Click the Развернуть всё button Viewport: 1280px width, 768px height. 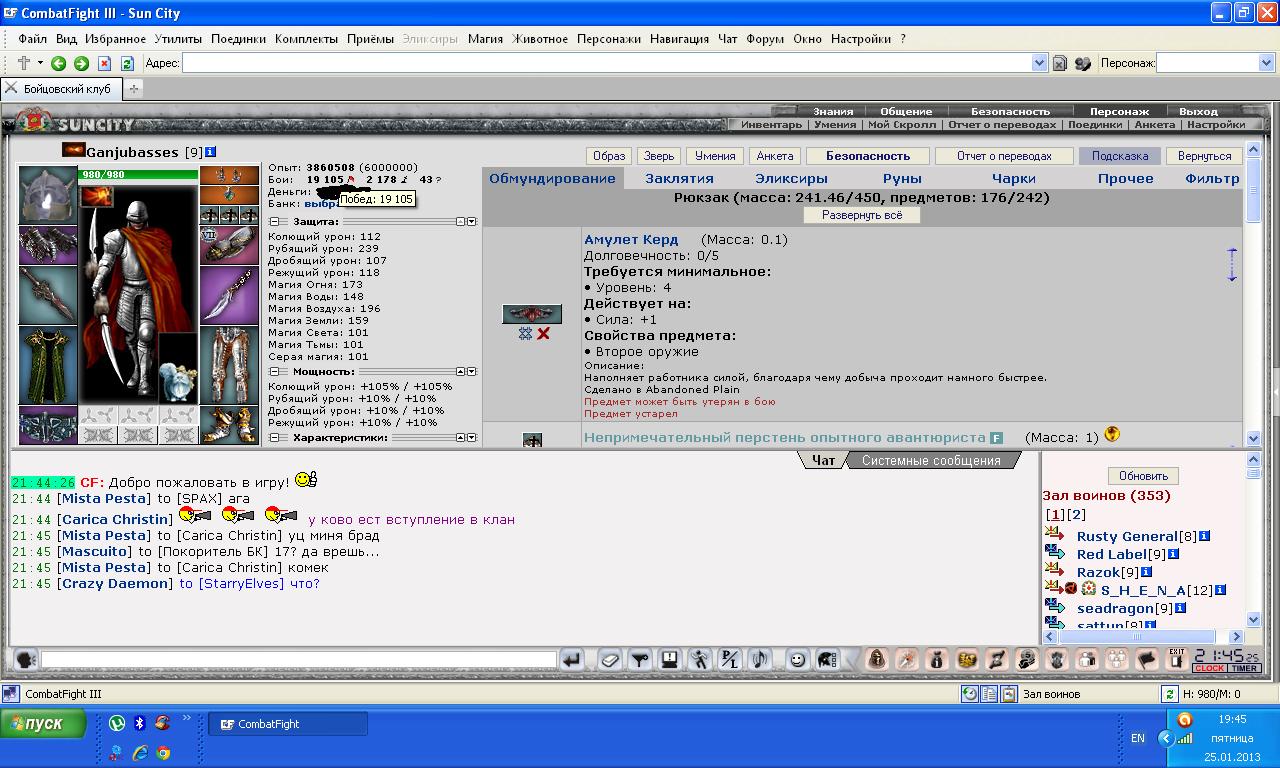coord(862,215)
